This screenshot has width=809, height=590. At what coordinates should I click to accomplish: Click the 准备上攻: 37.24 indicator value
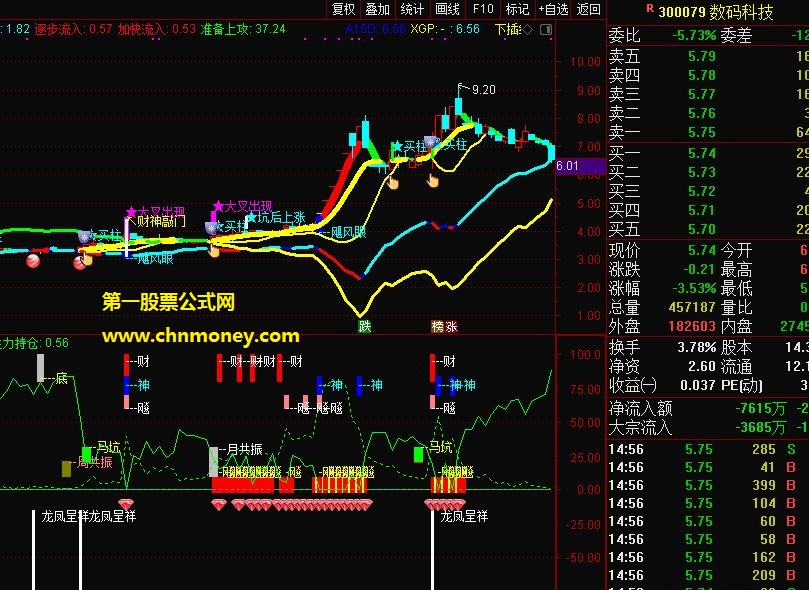242,29
